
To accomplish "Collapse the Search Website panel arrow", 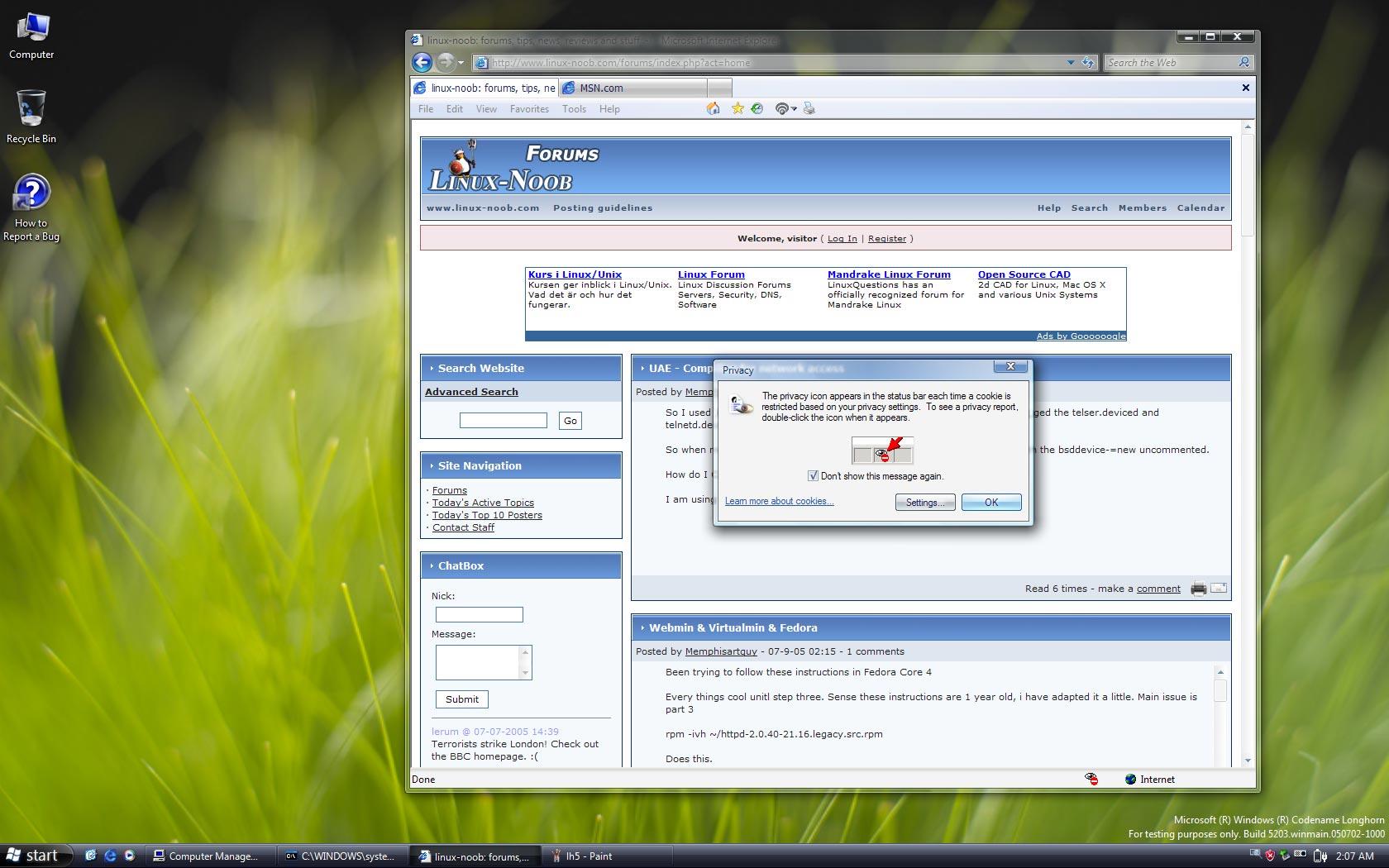I will point(431,369).
